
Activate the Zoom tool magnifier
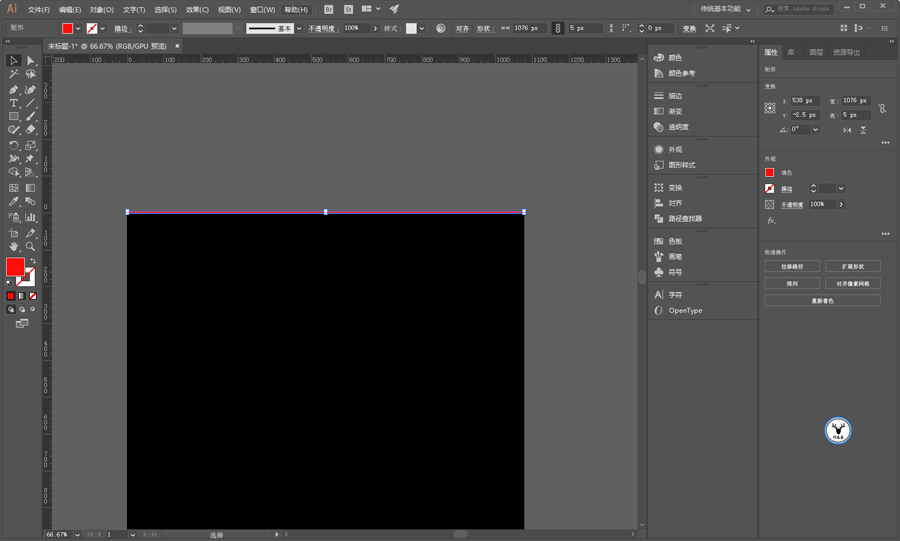(31, 246)
